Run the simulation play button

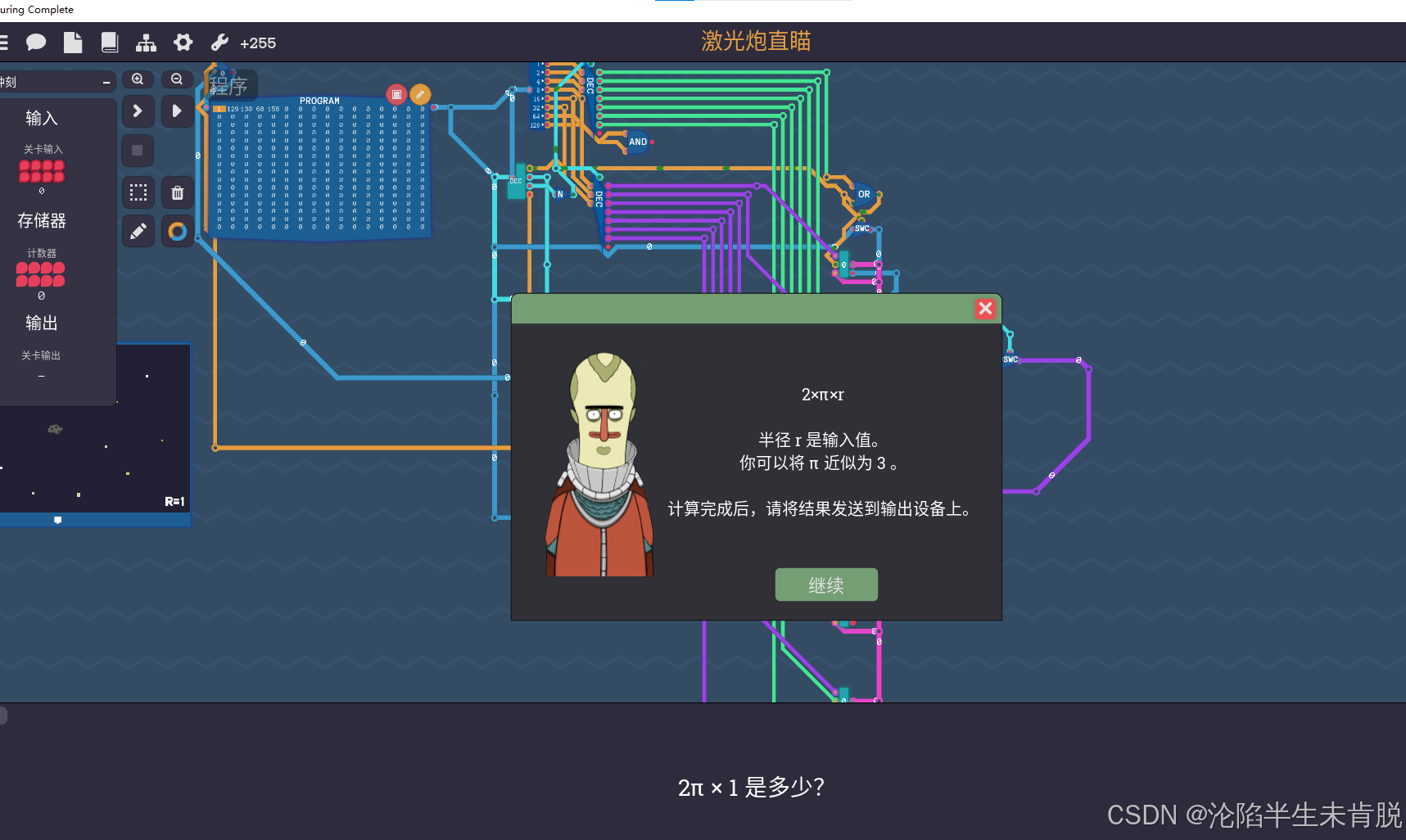click(x=177, y=111)
